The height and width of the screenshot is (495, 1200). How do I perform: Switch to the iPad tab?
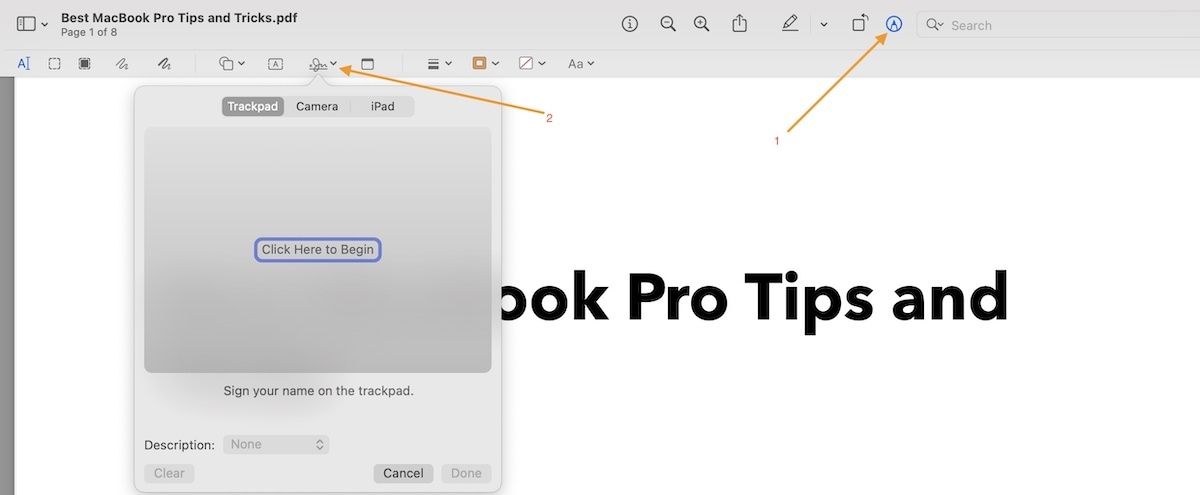tap(382, 106)
